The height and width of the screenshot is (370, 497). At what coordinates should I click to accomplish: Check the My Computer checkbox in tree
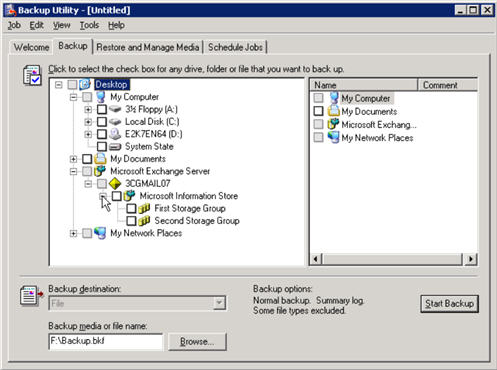point(87,97)
